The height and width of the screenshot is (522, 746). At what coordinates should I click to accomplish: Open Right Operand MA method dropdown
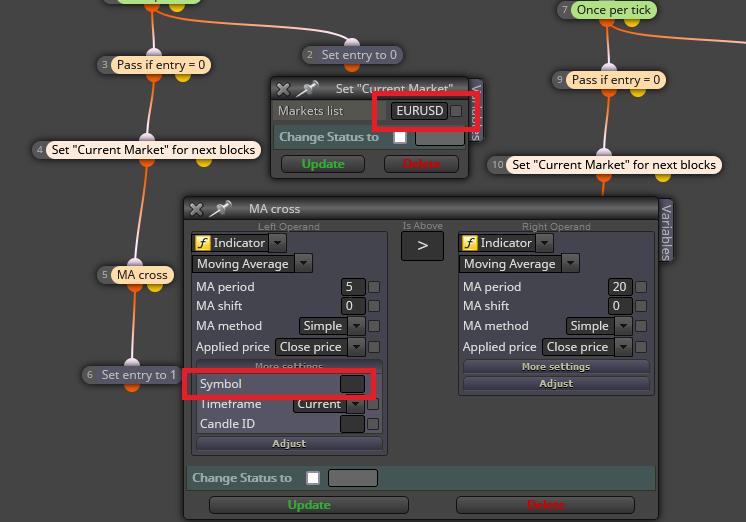[x=623, y=326]
